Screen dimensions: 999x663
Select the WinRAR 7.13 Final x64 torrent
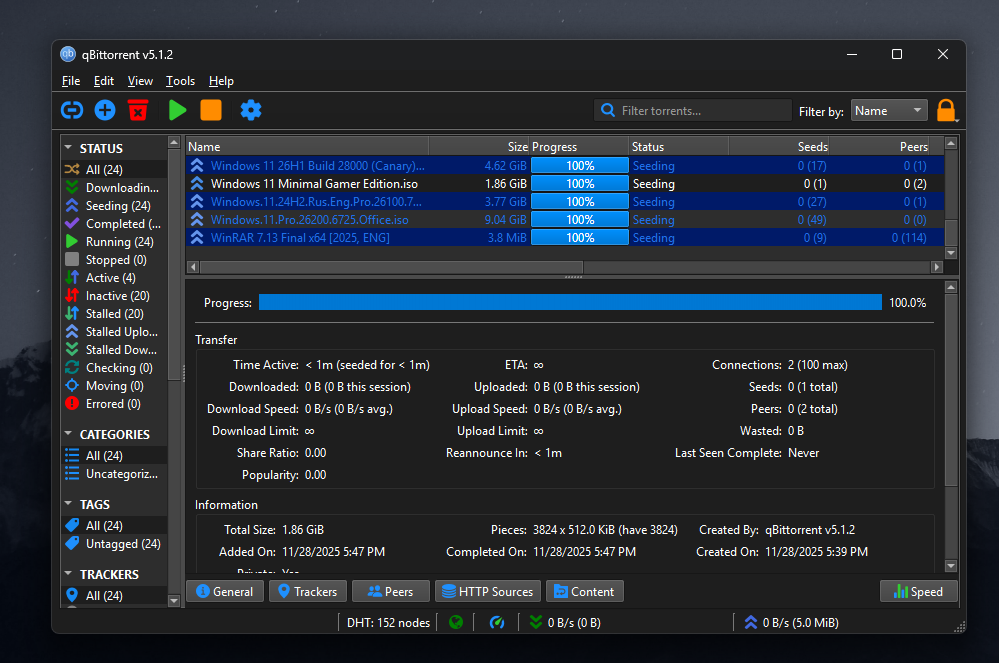click(300, 238)
